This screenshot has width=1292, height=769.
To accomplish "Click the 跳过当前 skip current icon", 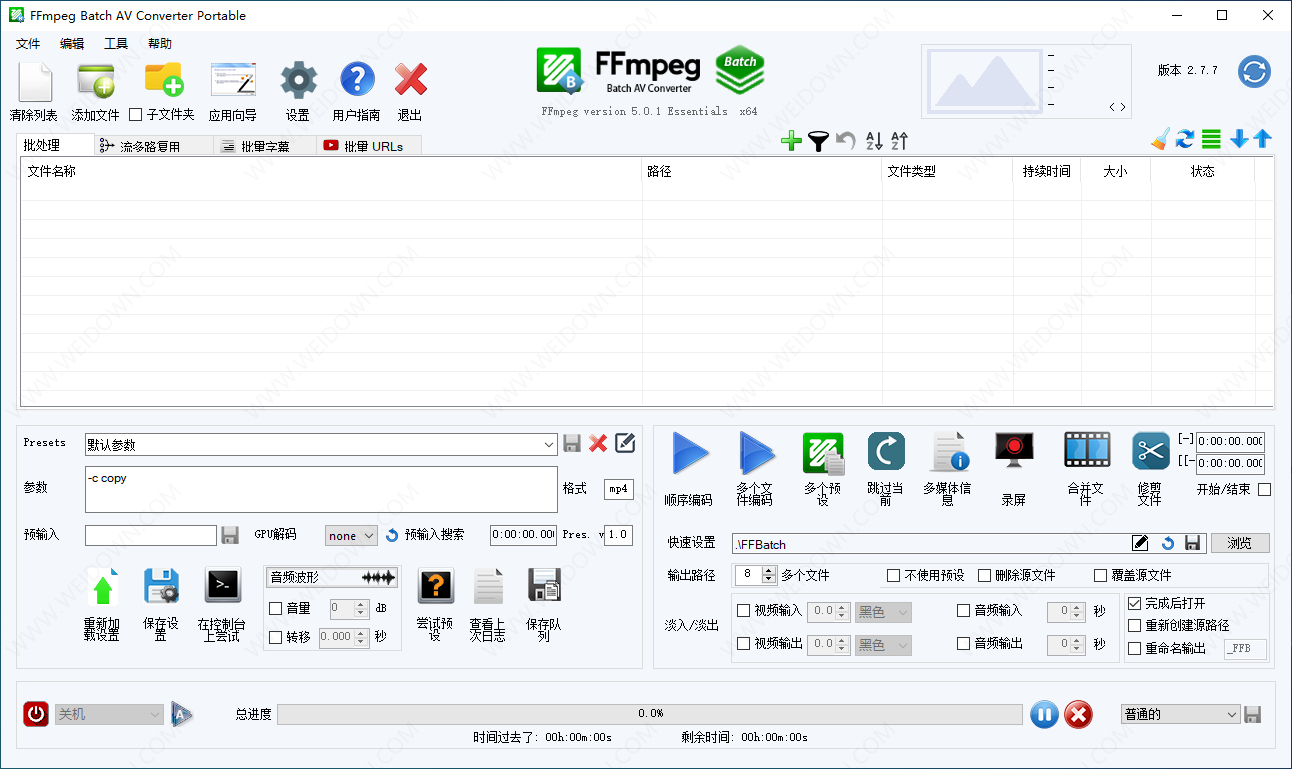I will click(886, 452).
